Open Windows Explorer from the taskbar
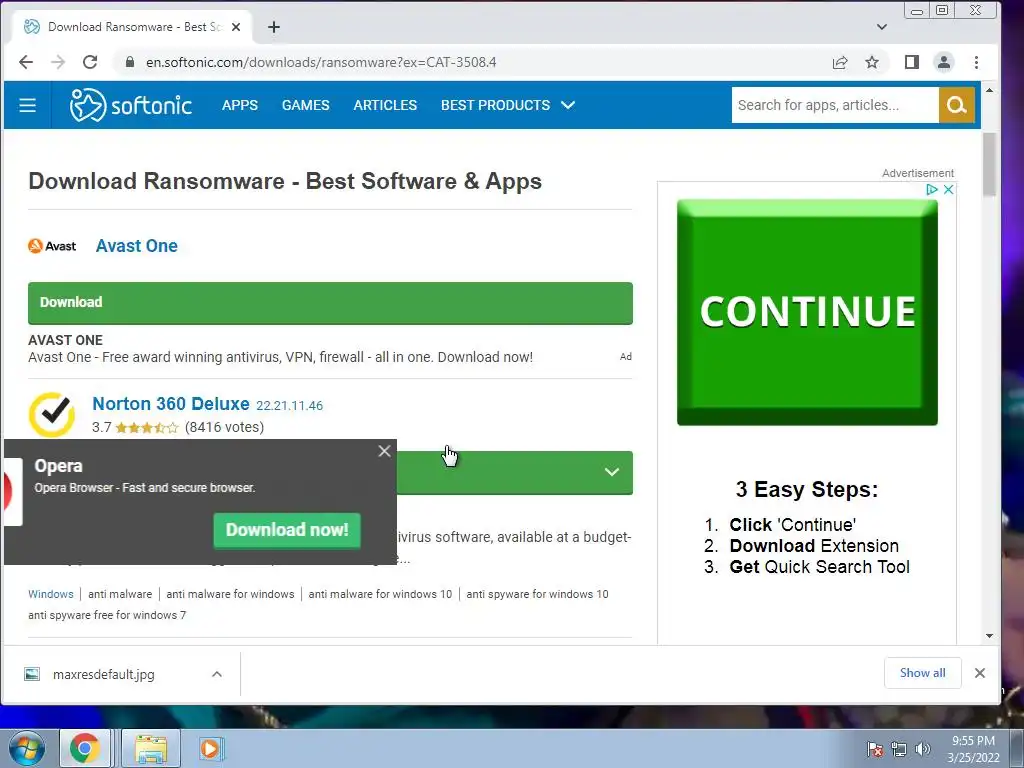Image resolution: width=1024 pixels, height=768 pixels. [151, 748]
